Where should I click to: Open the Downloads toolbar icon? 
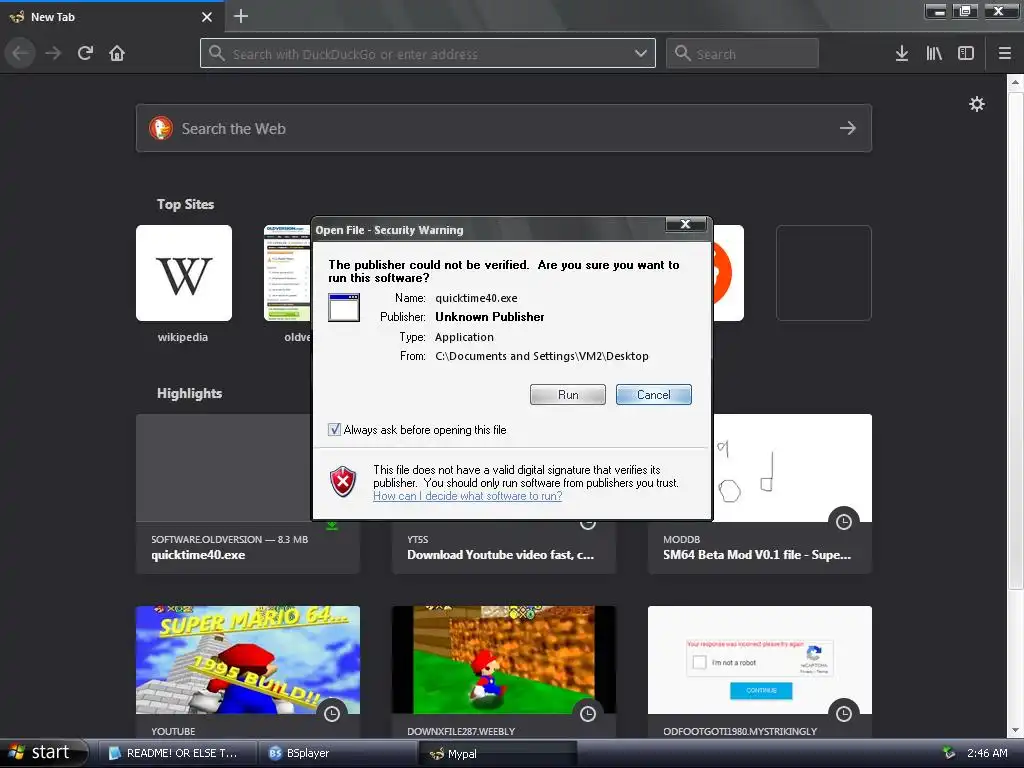coord(902,53)
